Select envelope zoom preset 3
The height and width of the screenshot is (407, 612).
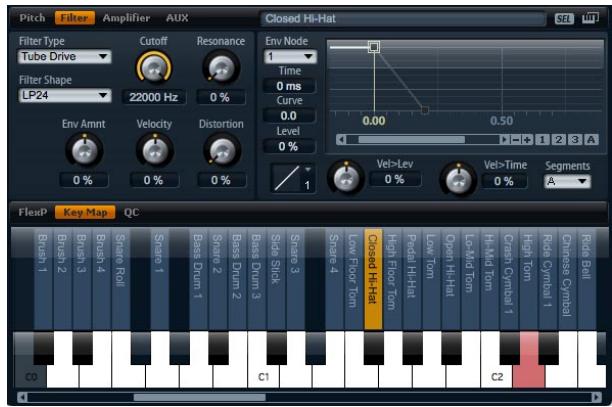(575, 140)
